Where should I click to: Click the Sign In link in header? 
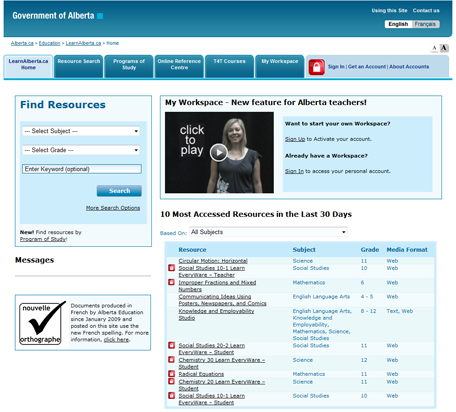tap(336, 67)
